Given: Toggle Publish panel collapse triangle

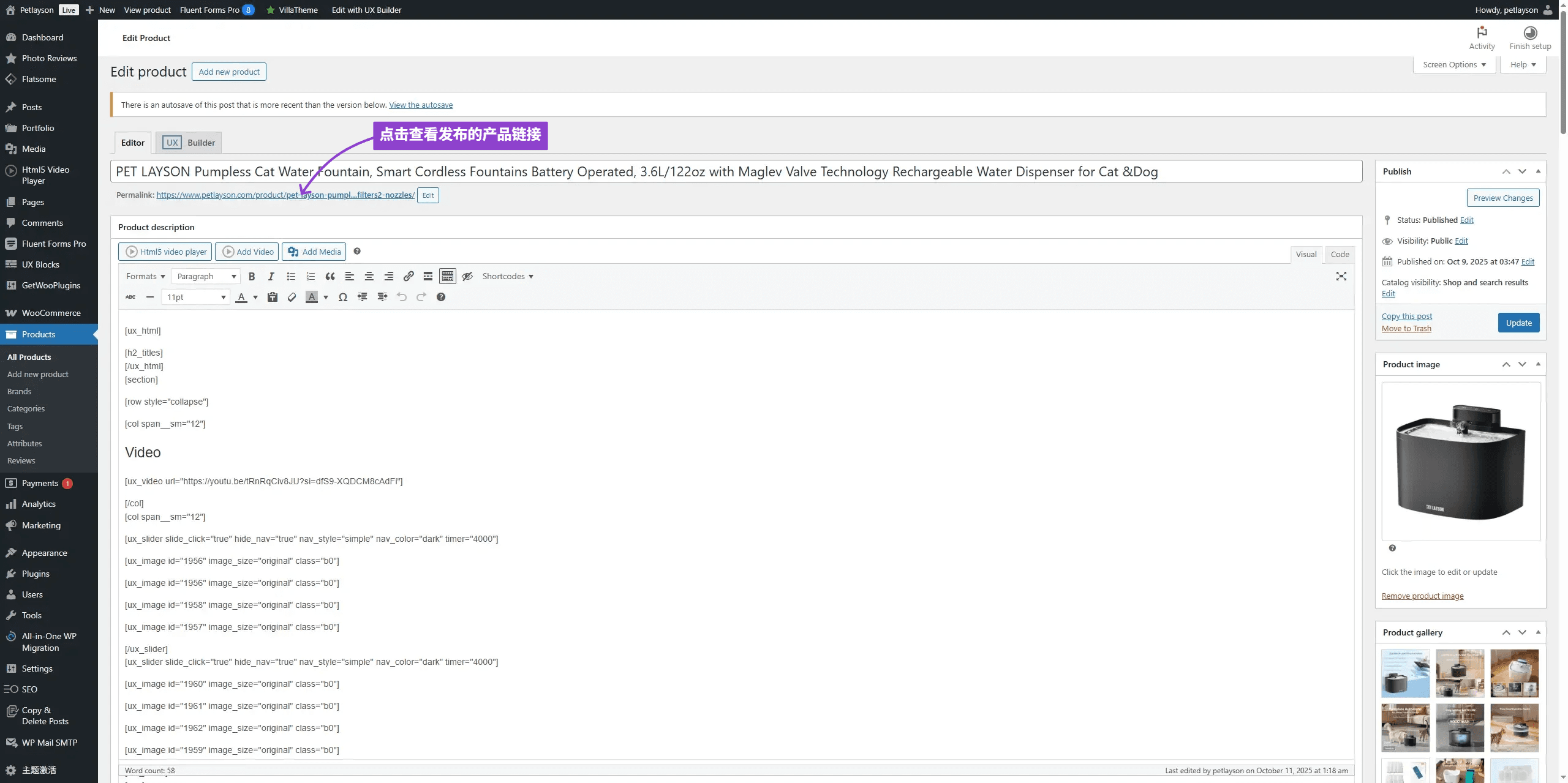Looking at the screenshot, I should pyautogui.click(x=1538, y=171).
